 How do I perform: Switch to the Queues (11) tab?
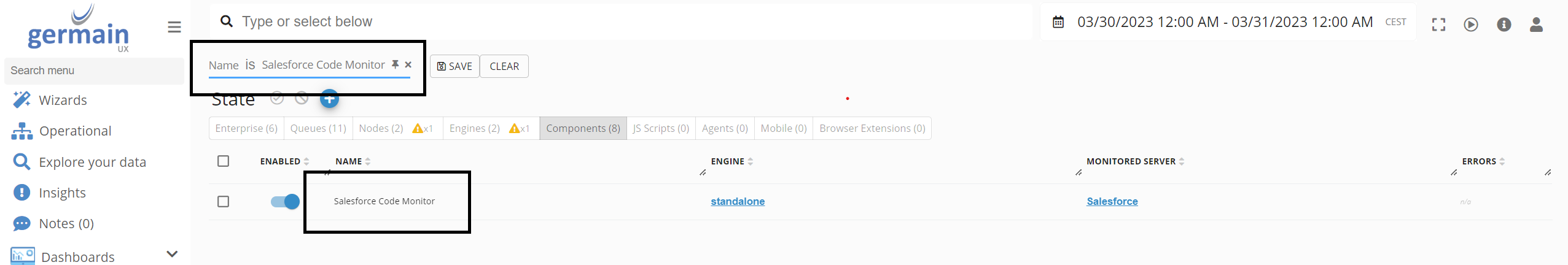coord(318,128)
